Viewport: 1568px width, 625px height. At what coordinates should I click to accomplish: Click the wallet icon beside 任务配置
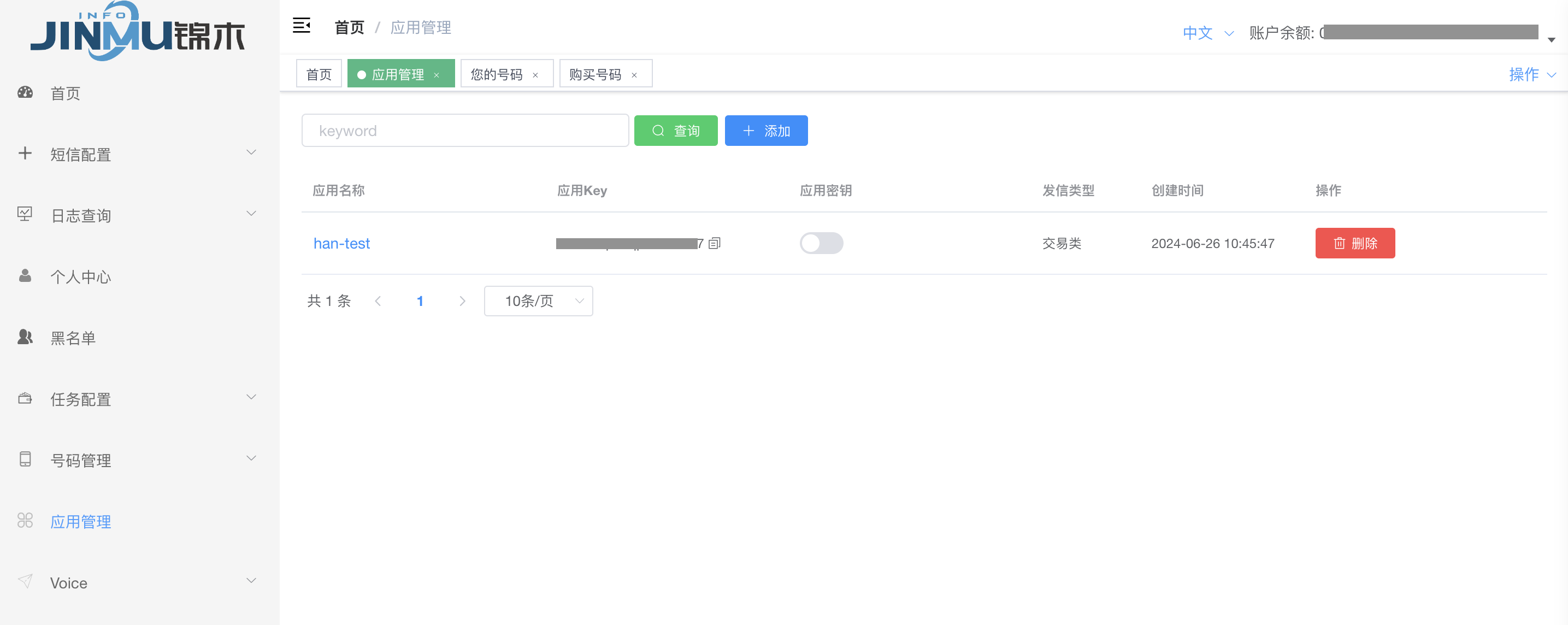tap(25, 398)
